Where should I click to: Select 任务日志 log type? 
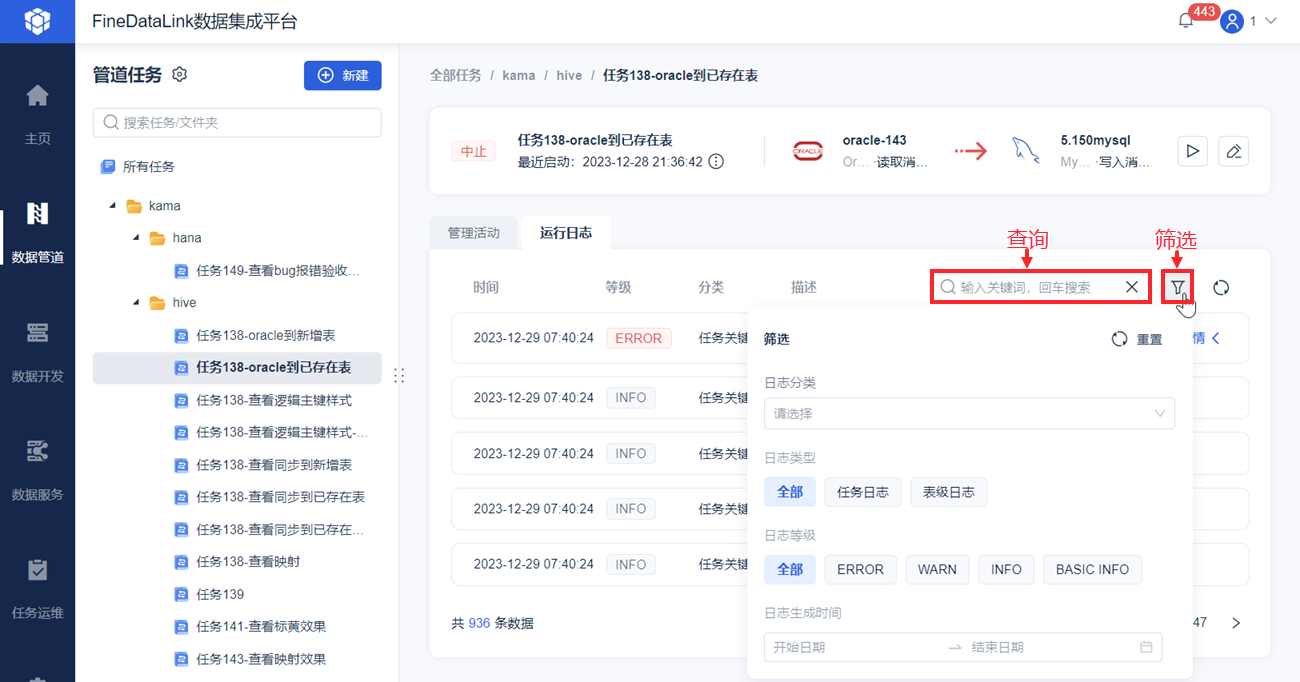(x=863, y=491)
